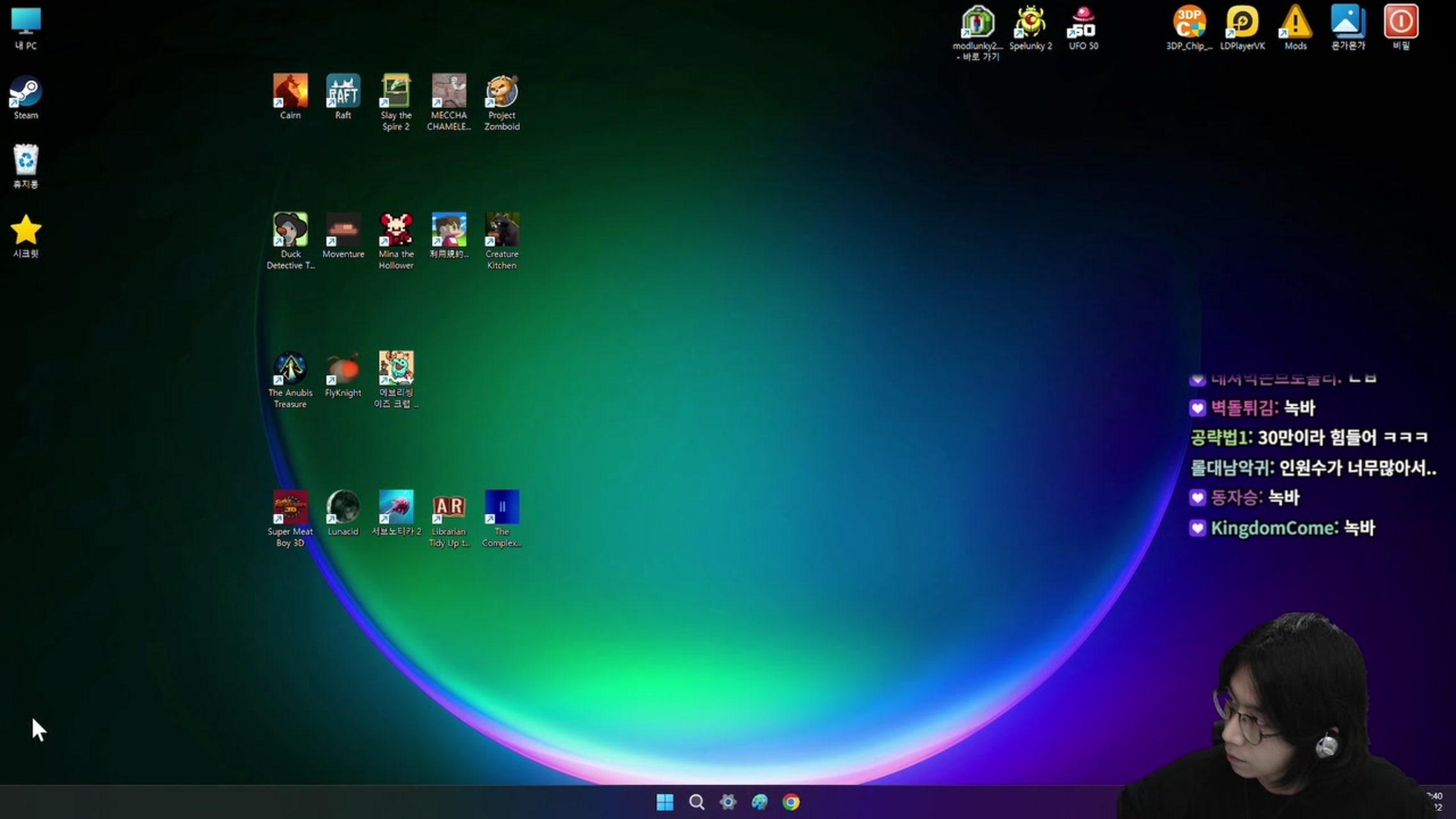Select the yellow star 시크릿 icon
The image size is (1456, 819).
pyautogui.click(x=26, y=236)
